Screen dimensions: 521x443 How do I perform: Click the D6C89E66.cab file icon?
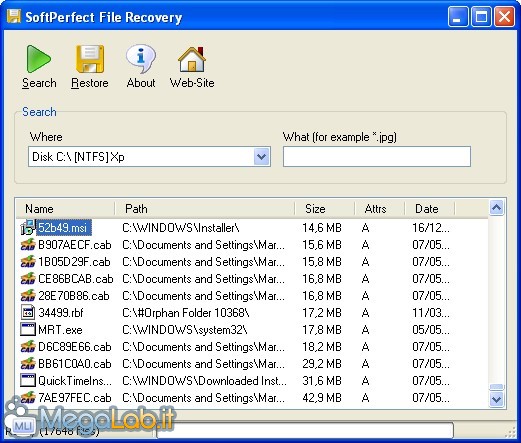[x=28, y=347]
